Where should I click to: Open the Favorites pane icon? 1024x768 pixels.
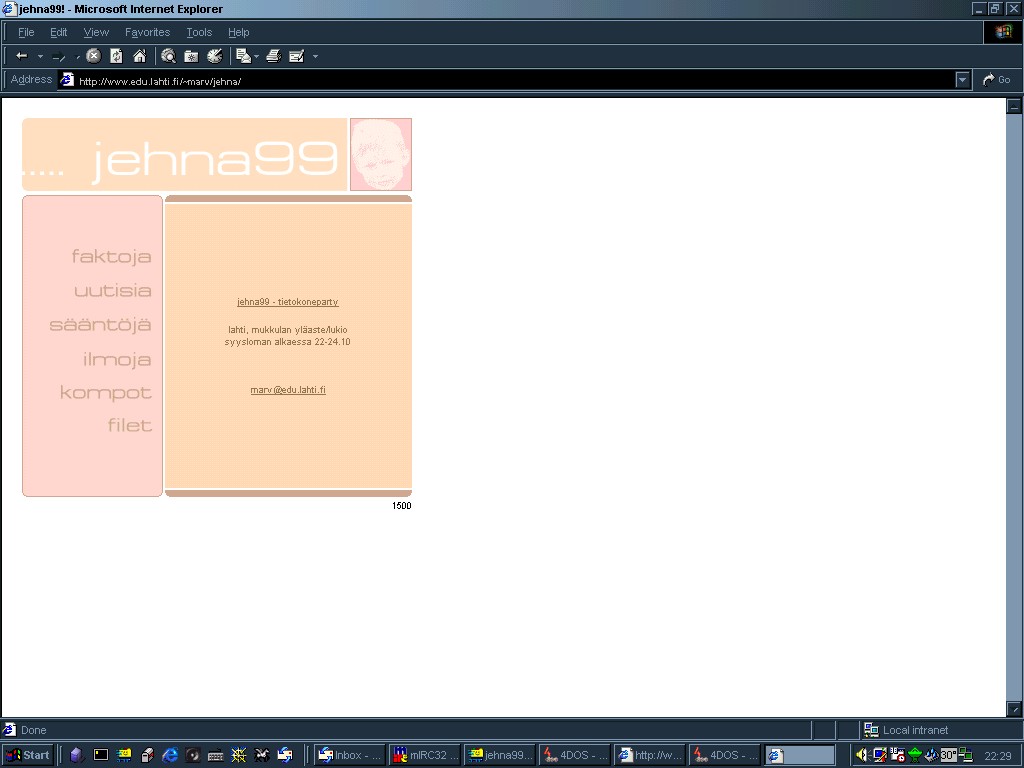[191, 56]
